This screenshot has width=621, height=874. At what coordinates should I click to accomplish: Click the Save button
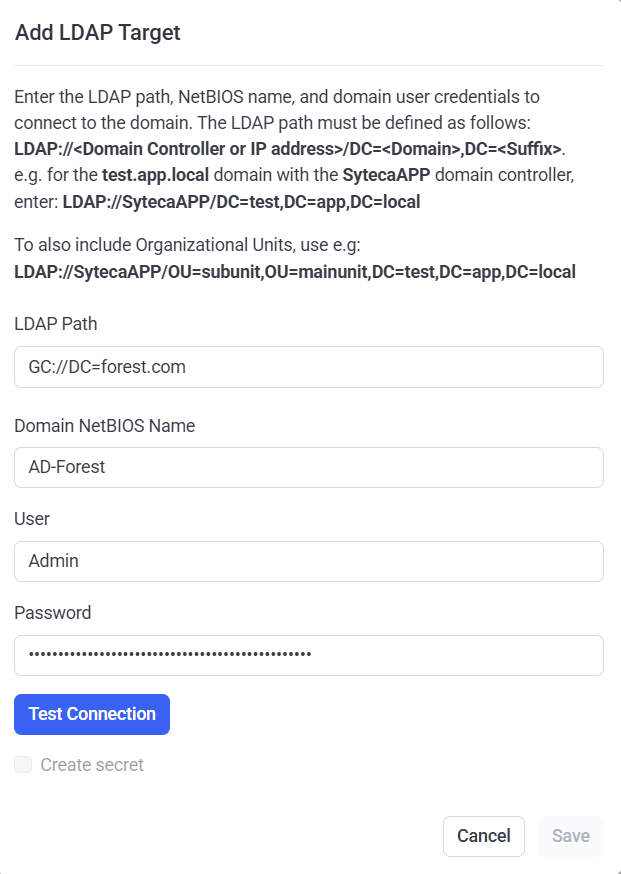tap(570, 836)
